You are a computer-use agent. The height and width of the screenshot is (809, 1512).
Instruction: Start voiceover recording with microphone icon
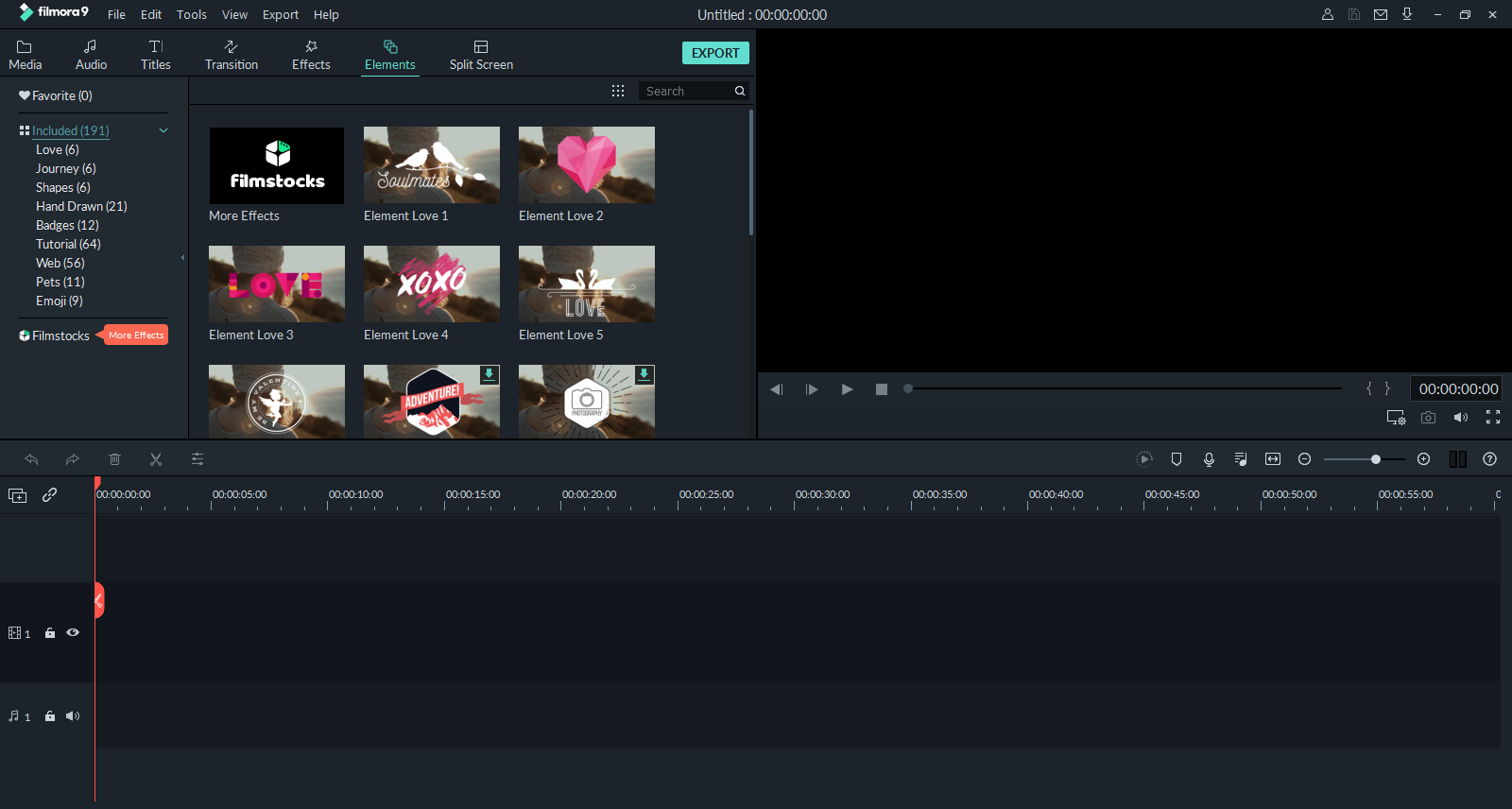click(x=1209, y=459)
